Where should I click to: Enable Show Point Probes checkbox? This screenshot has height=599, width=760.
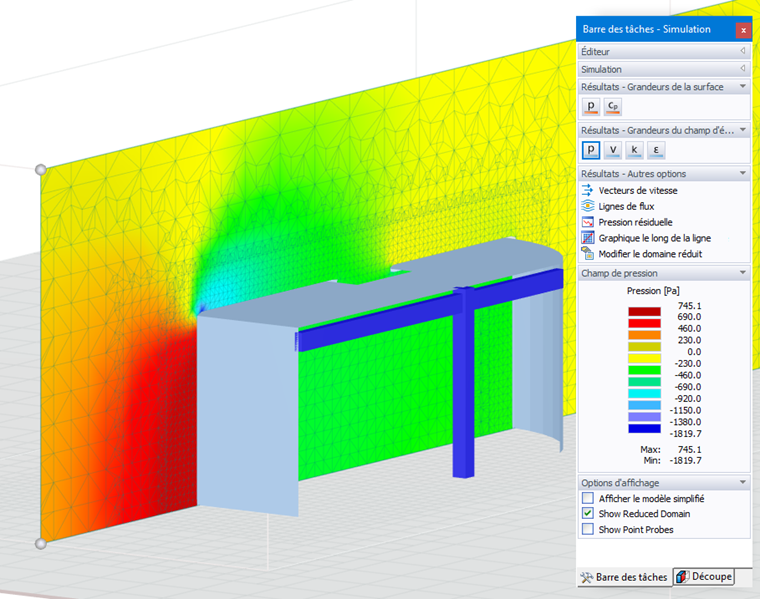(x=587, y=529)
